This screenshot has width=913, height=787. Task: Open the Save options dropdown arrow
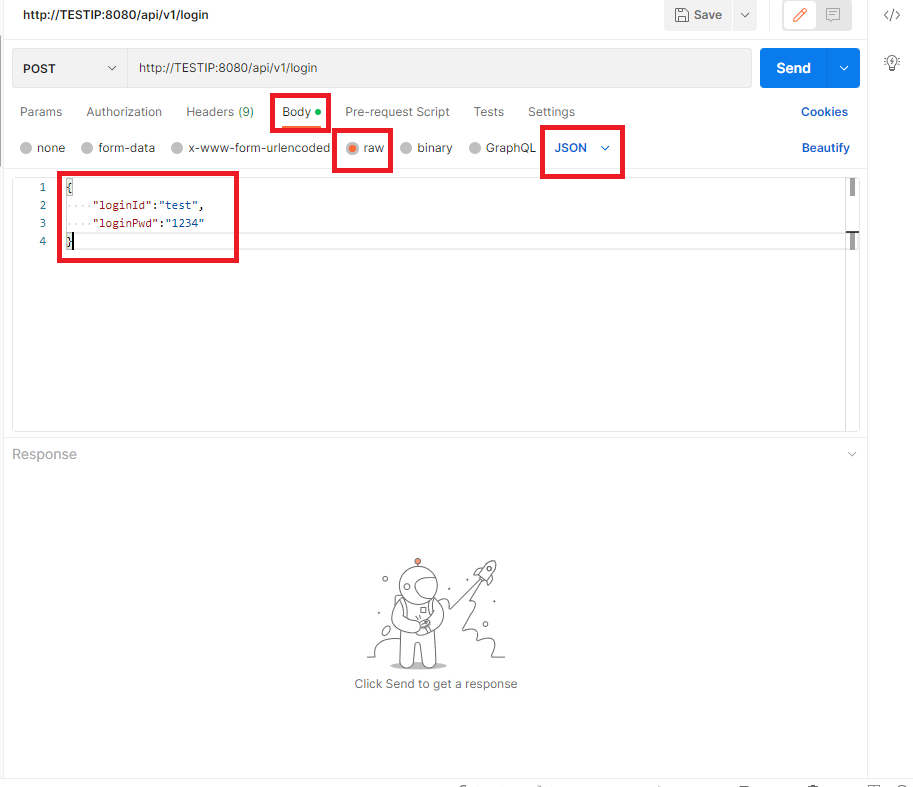click(745, 15)
